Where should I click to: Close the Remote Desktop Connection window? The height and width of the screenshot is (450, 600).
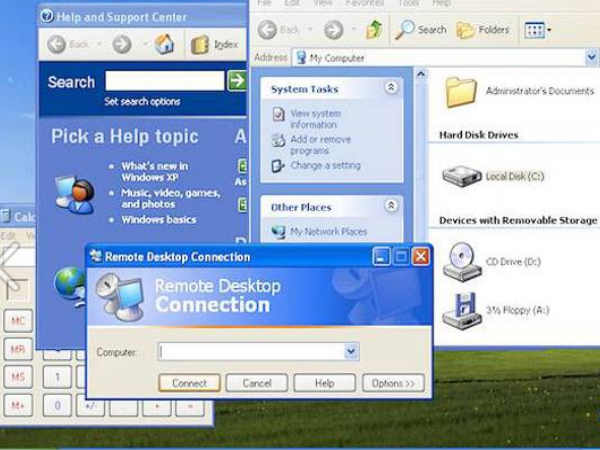421,256
